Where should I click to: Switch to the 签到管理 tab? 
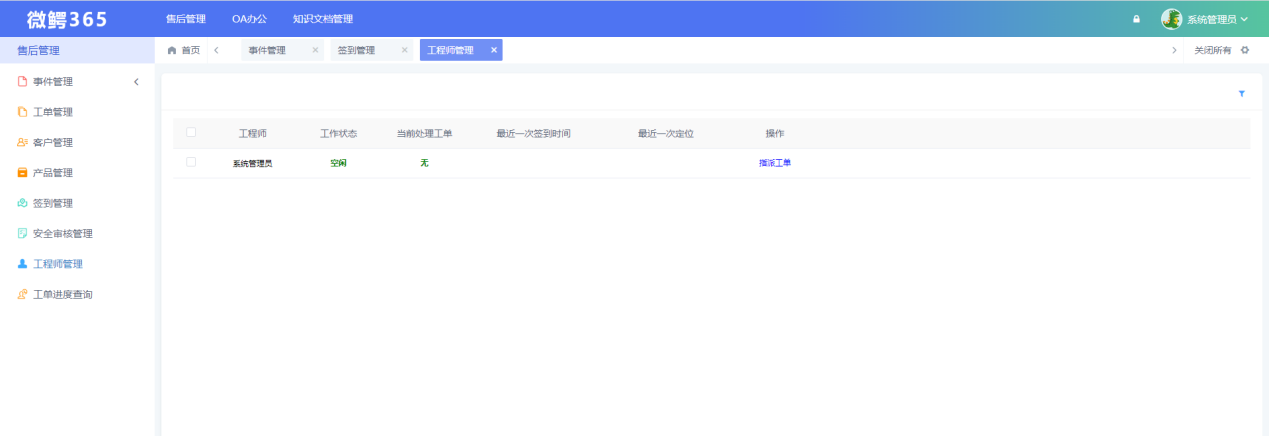[356, 50]
